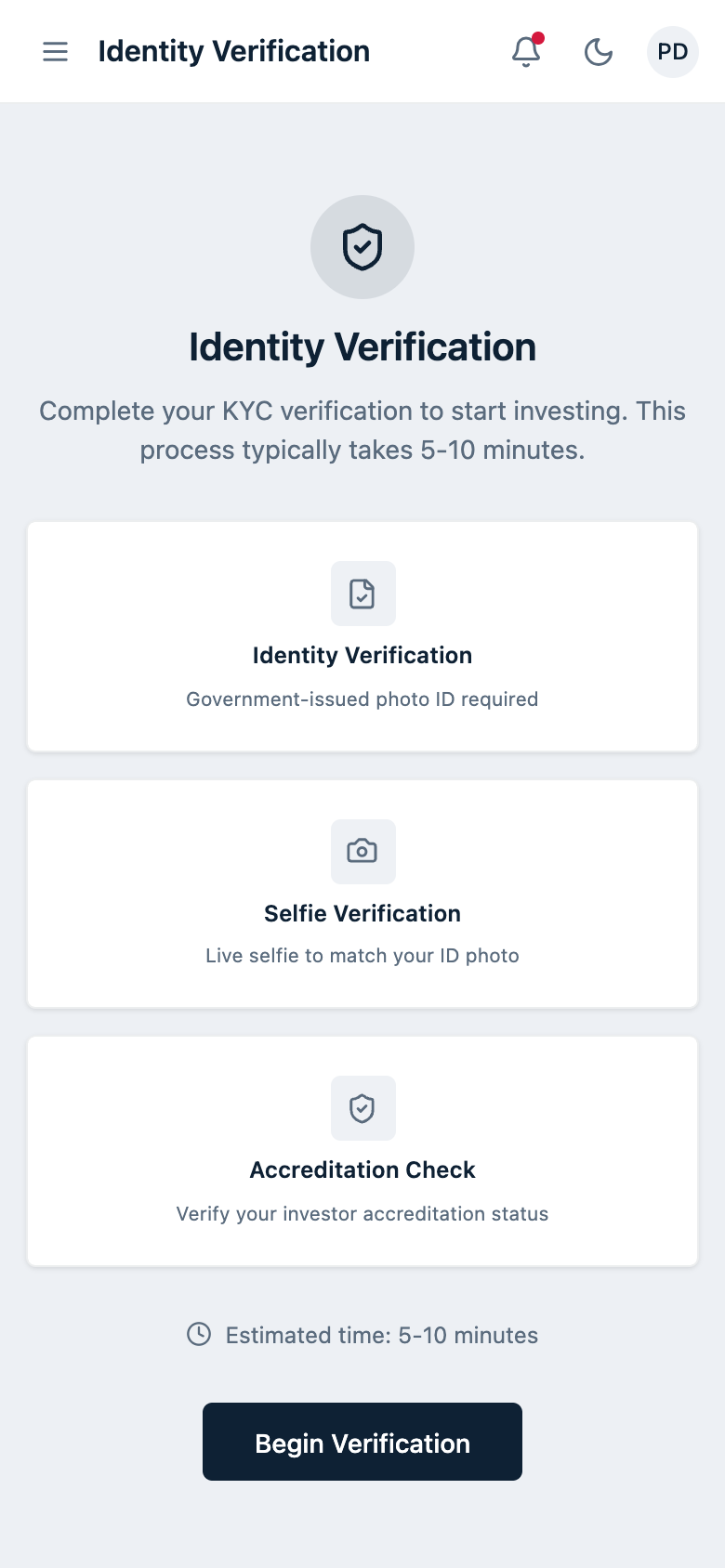Click the Accreditation Check link text
Image resolution: width=725 pixels, height=1568 pixels.
pos(362,1169)
